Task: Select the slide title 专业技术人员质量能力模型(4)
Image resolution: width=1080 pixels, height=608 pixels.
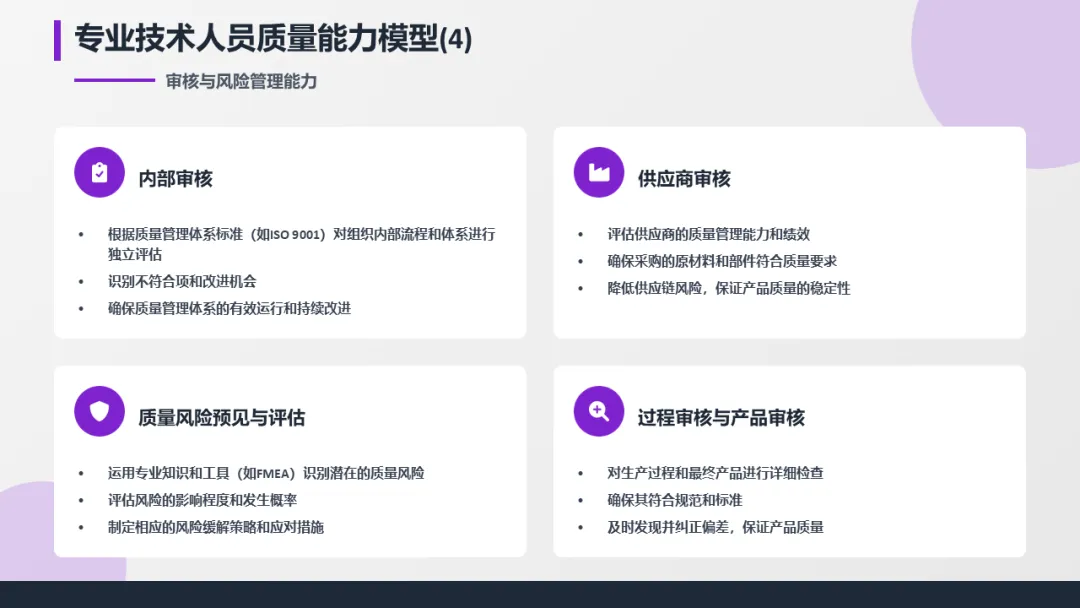Action: pyautogui.click(x=273, y=39)
